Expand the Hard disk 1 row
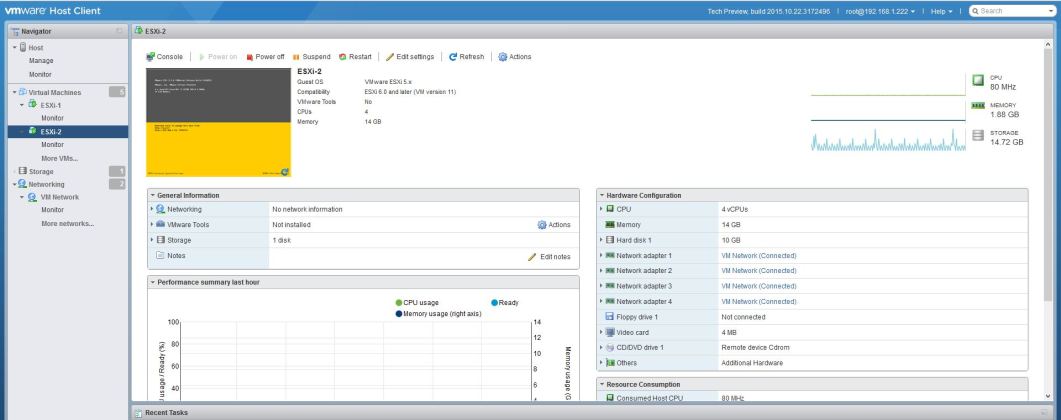This screenshot has width=1061, height=420. (x=602, y=240)
